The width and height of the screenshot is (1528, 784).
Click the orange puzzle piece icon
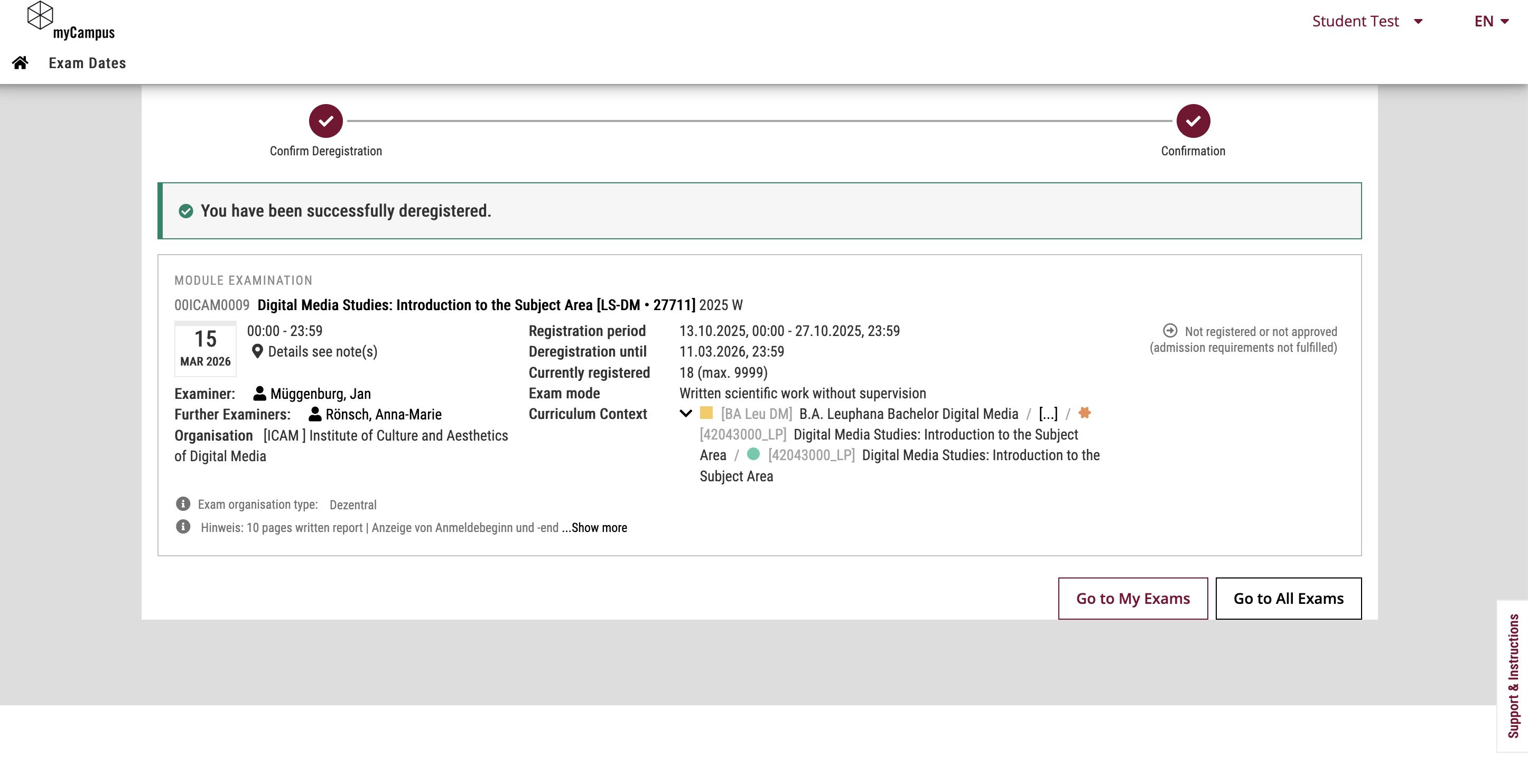pos(1084,413)
